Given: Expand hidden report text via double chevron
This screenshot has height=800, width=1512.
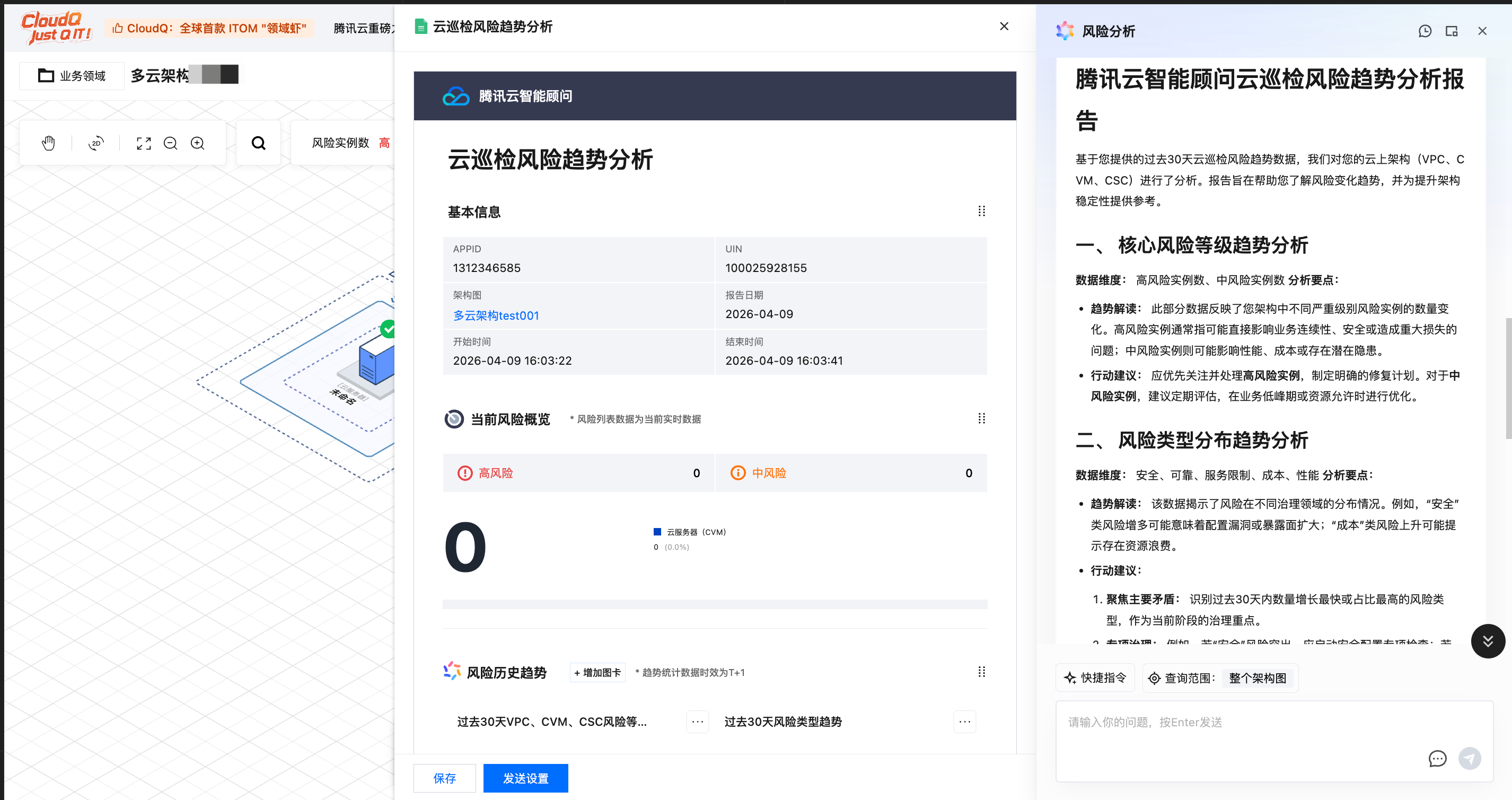Looking at the screenshot, I should pyautogui.click(x=1488, y=641).
